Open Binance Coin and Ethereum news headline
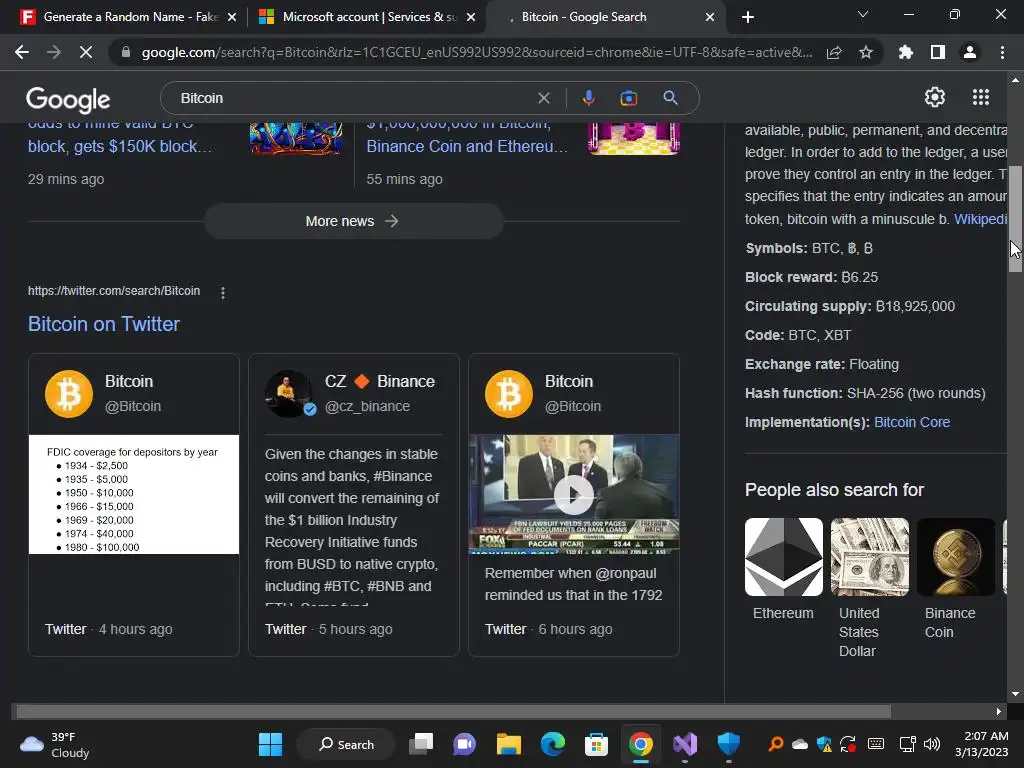 [x=467, y=135]
